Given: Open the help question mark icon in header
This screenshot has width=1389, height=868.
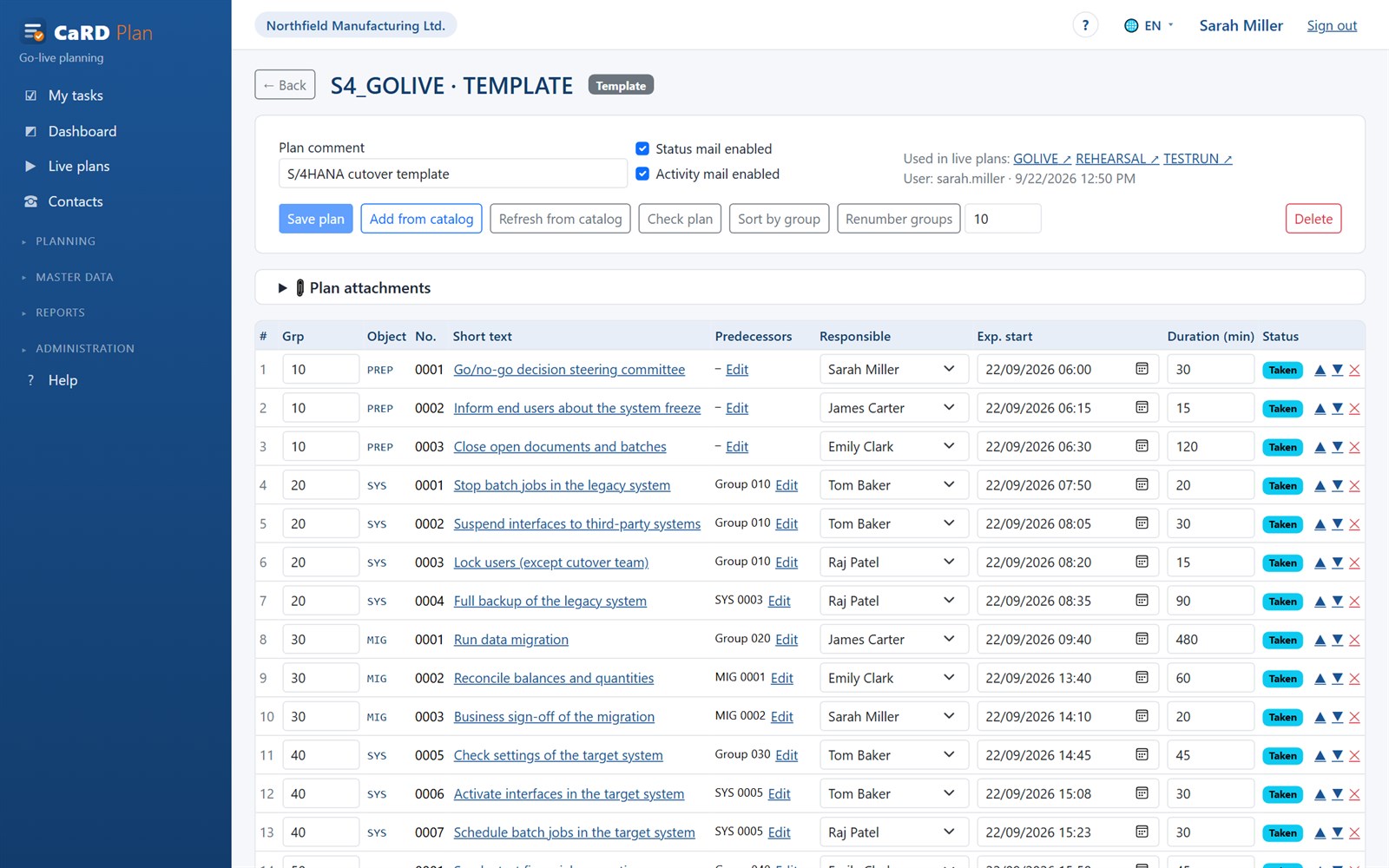Looking at the screenshot, I should click(x=1085, y=25).
